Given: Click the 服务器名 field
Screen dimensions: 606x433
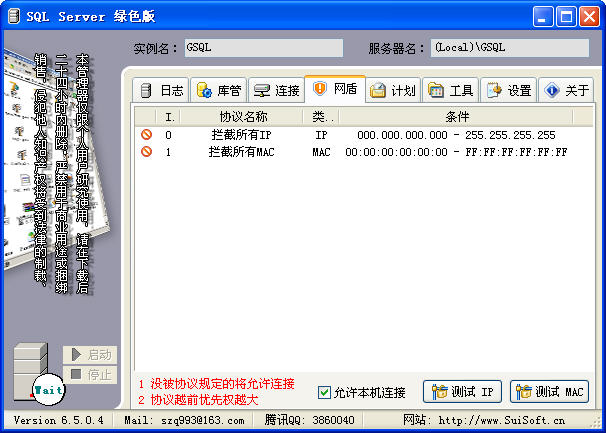Looking at the screenshot, I should pyautogui.click(x=509, y=48).
